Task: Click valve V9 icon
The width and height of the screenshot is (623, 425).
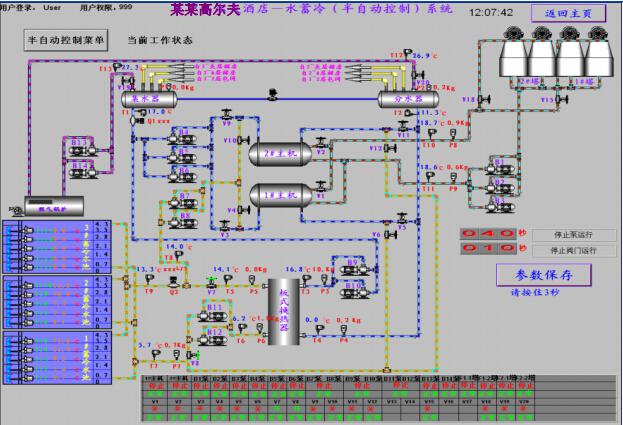Action: click(227, 114)
